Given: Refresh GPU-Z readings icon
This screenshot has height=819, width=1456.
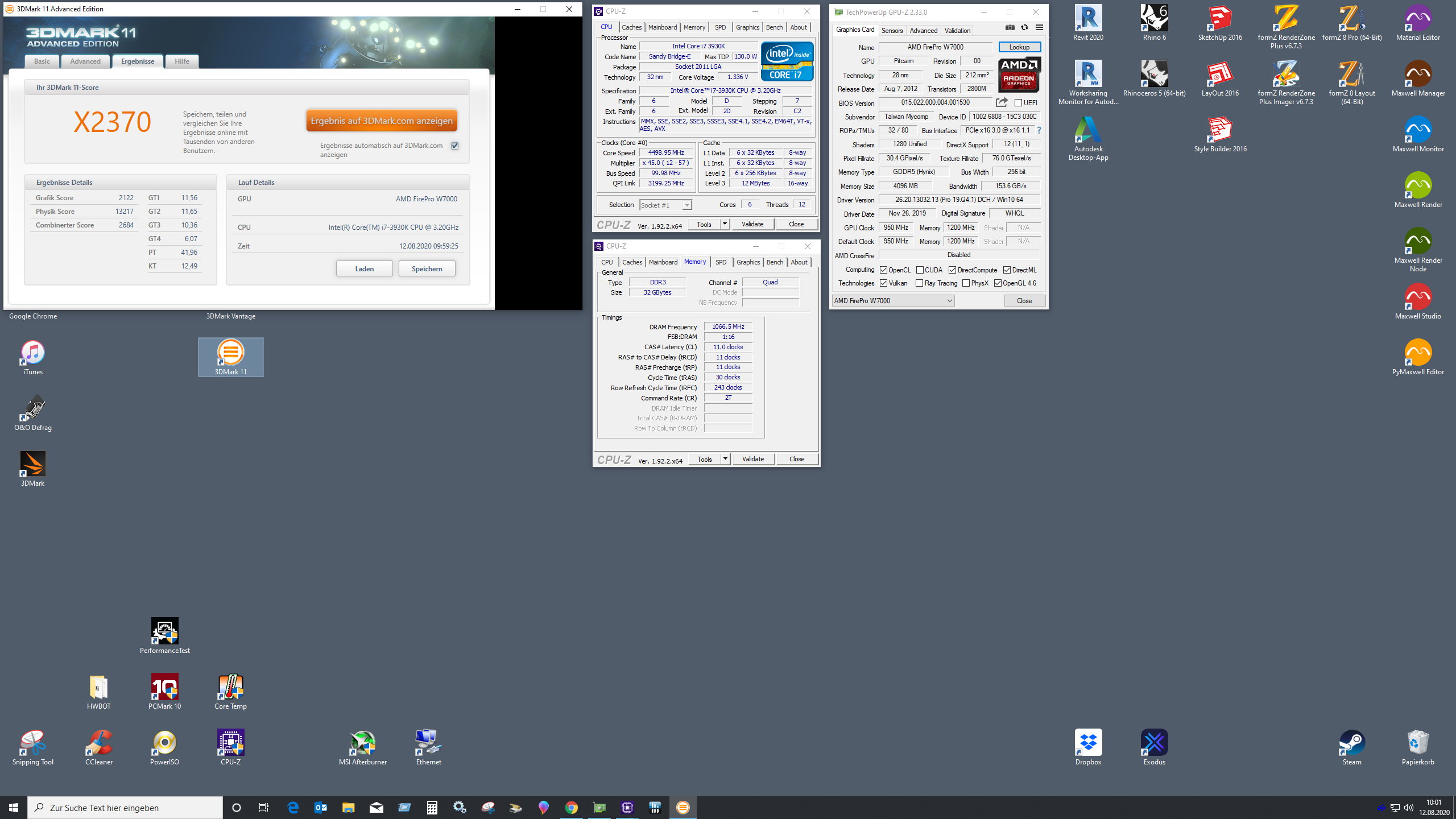Looking at the screenshot, I should click(x=1024, y=27).
